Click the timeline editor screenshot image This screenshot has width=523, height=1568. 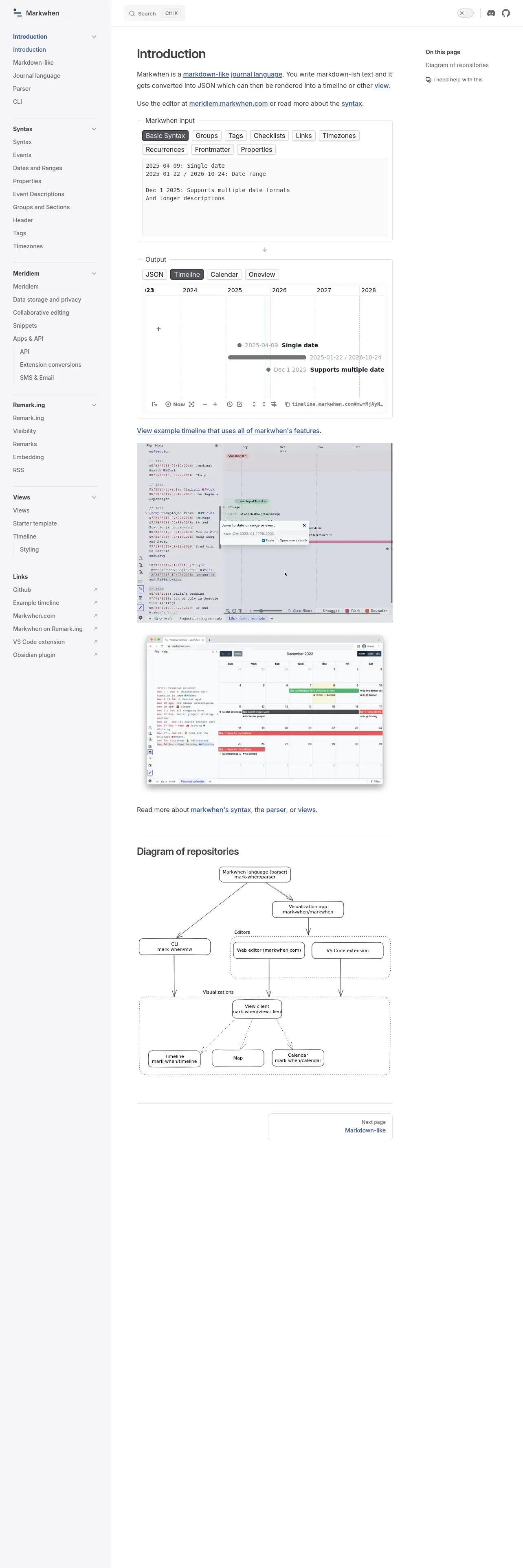[x=264, y=532]
